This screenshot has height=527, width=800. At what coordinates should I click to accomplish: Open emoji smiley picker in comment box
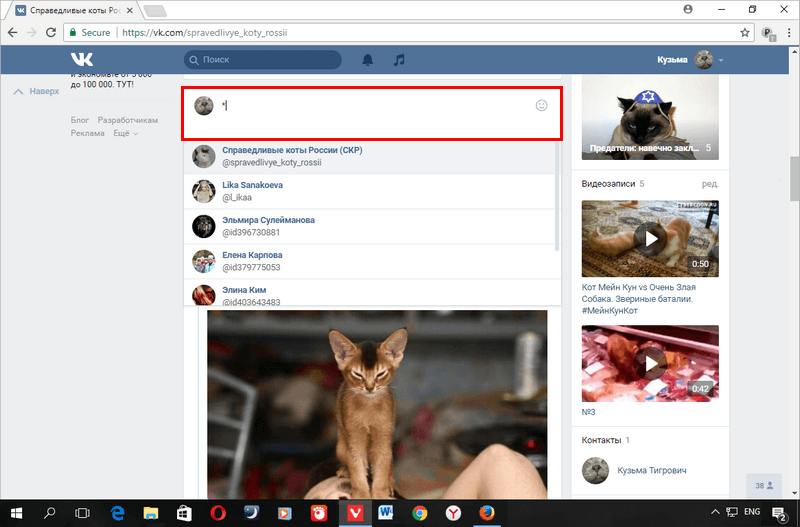pos(541,106)
